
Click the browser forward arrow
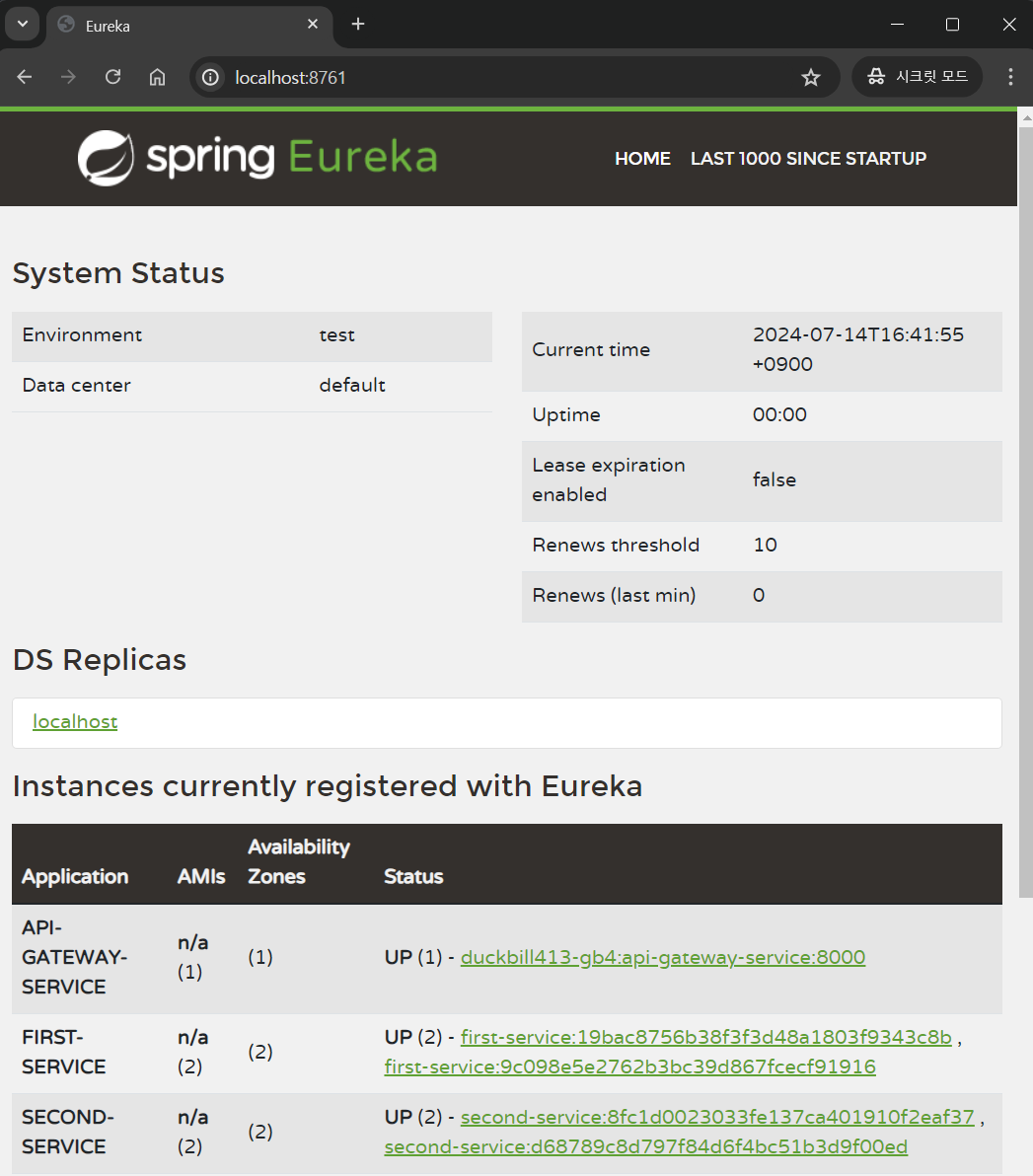point(68,77)
